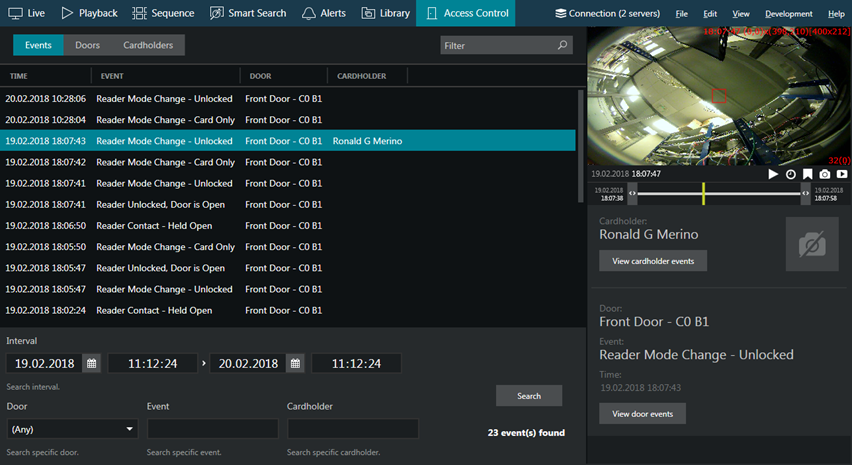
Task: Add a bookmark with the bookmark icon
Action: [x=807, y=174]
